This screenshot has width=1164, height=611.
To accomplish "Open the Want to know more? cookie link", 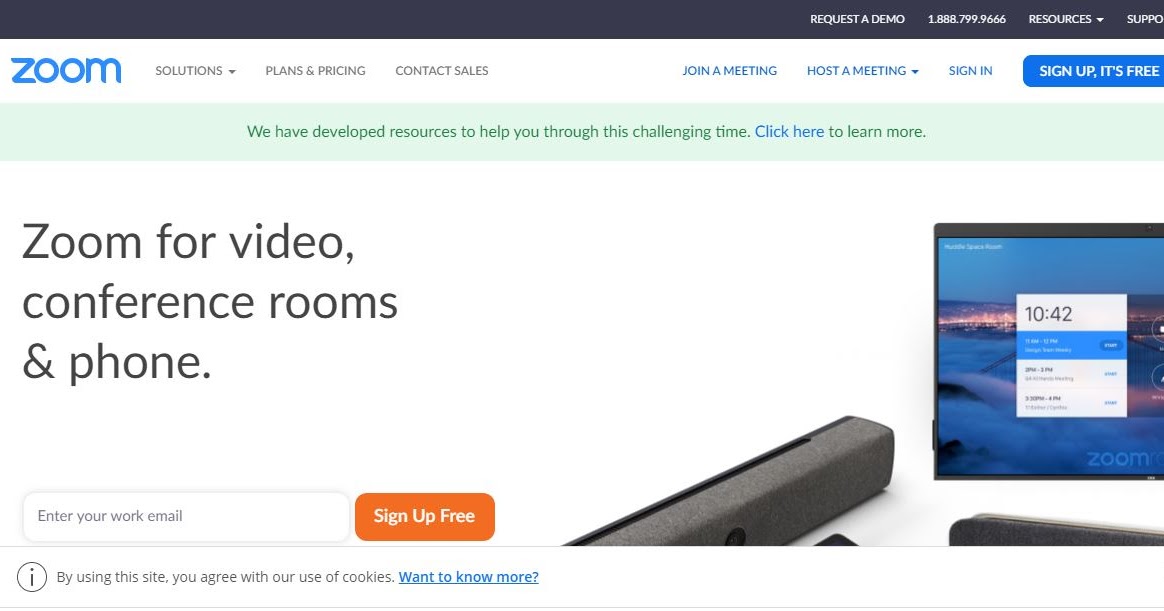I will pos(468,577).
